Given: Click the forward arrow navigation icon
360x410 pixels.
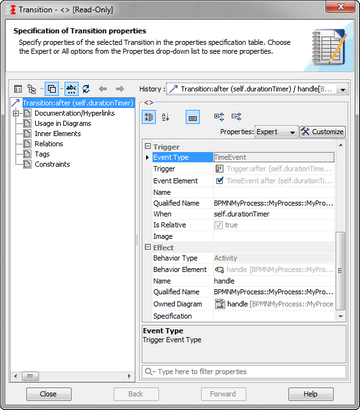Looking at the screenshot, I should (120, 89).
